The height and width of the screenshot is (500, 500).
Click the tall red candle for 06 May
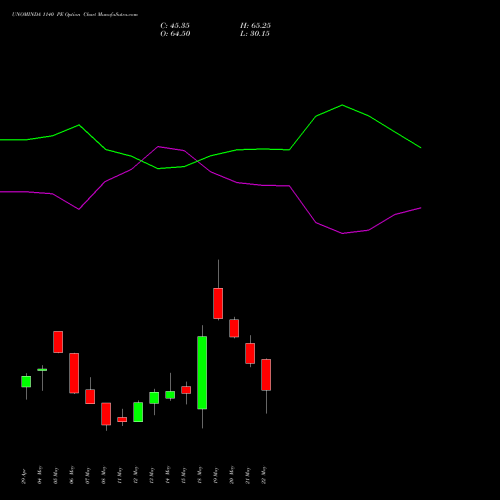pyautogui.click(x=74, y=373)
